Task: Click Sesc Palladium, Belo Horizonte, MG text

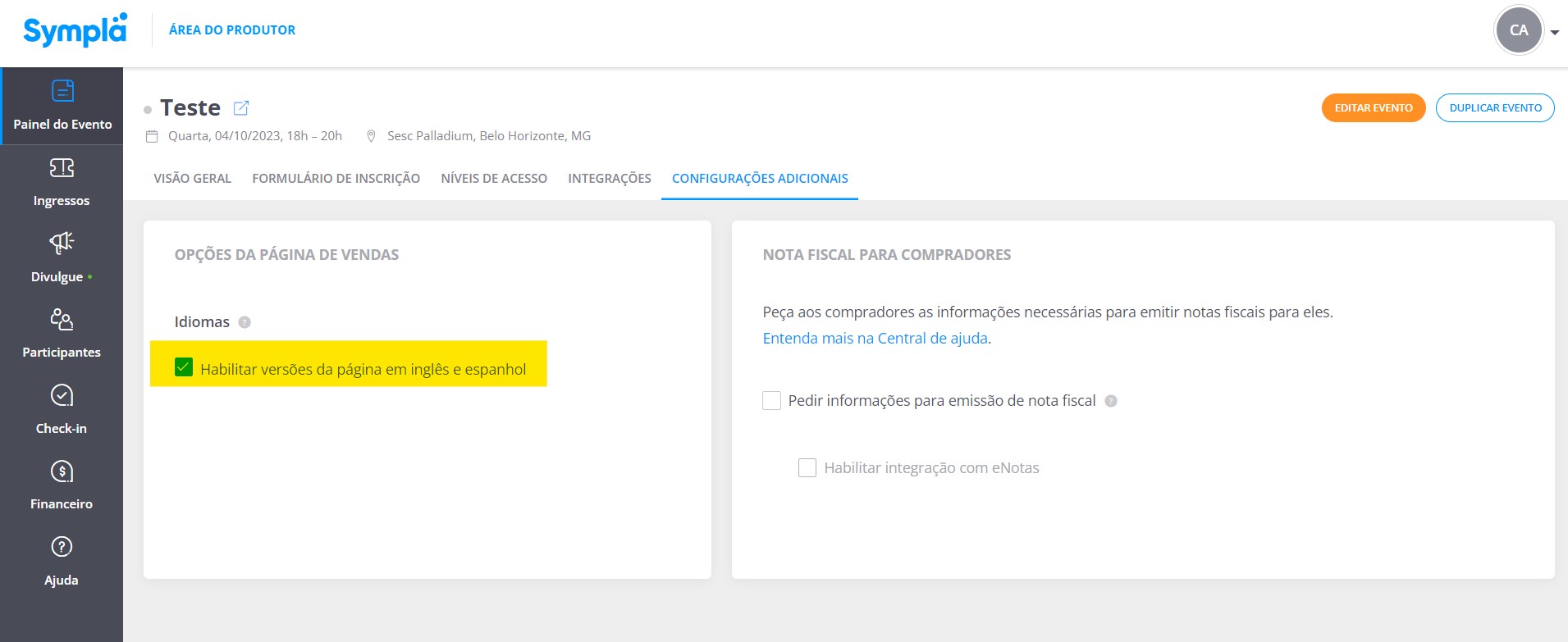Action: 489,136
